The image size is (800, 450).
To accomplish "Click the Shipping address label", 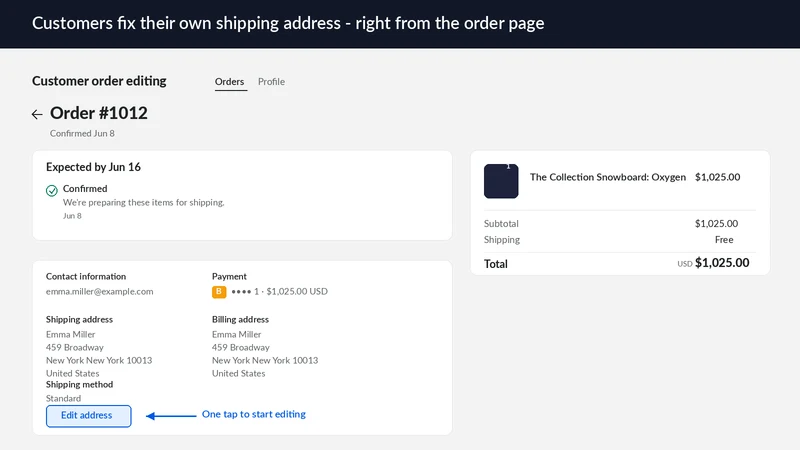I will pyautogui.click(x=79, y=319).
